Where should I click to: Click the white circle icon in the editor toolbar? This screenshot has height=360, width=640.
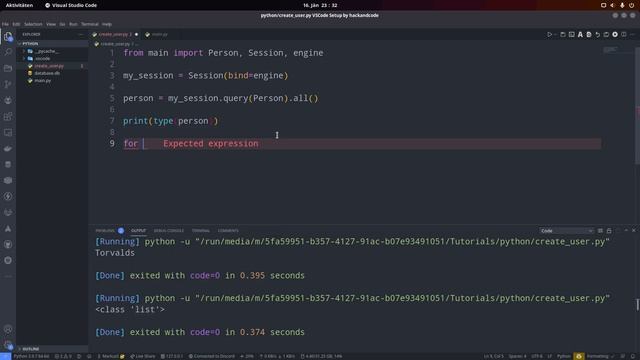pyautogui.click(x=615, y=35)
